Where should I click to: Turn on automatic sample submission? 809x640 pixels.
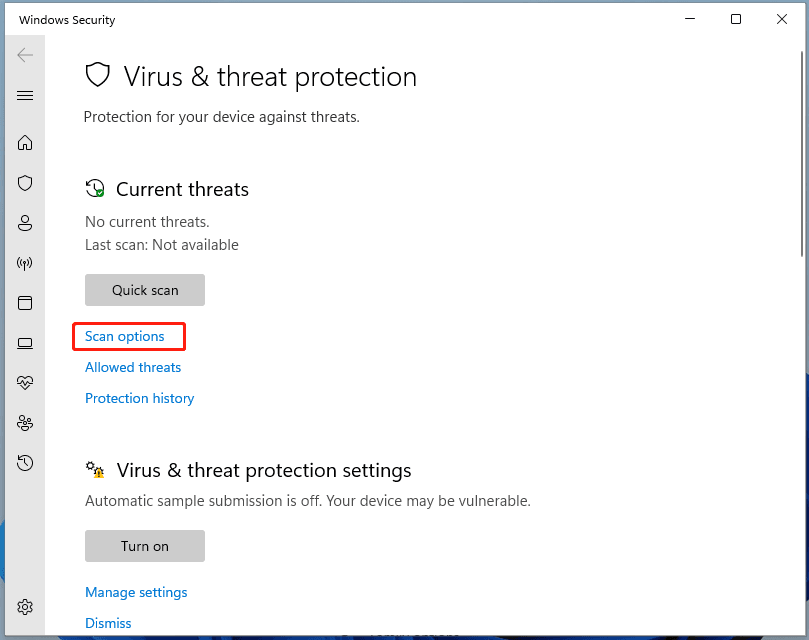[145, 546]
